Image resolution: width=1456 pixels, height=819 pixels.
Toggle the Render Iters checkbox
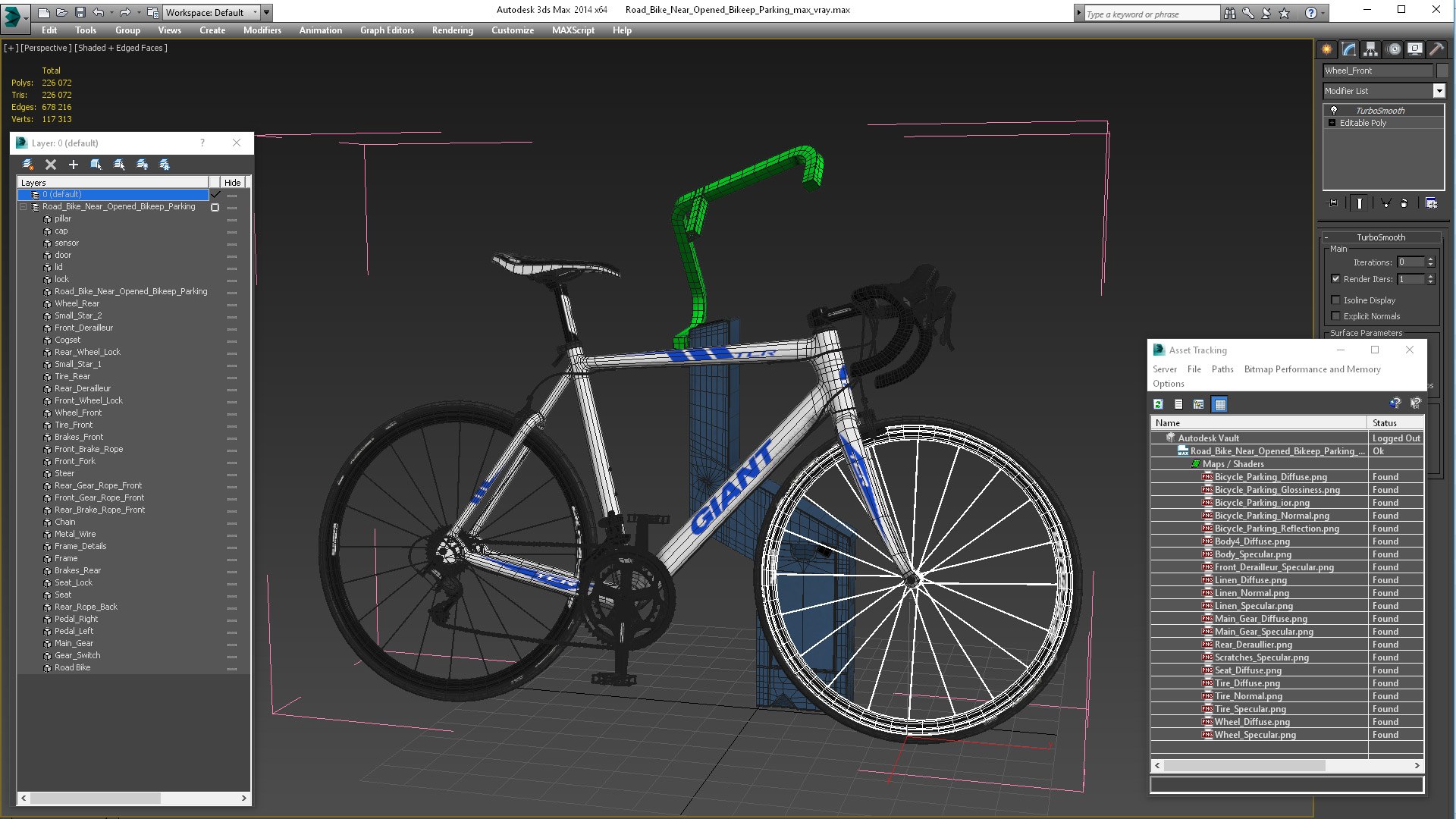pyautogui.click(x=1336, y=279)
